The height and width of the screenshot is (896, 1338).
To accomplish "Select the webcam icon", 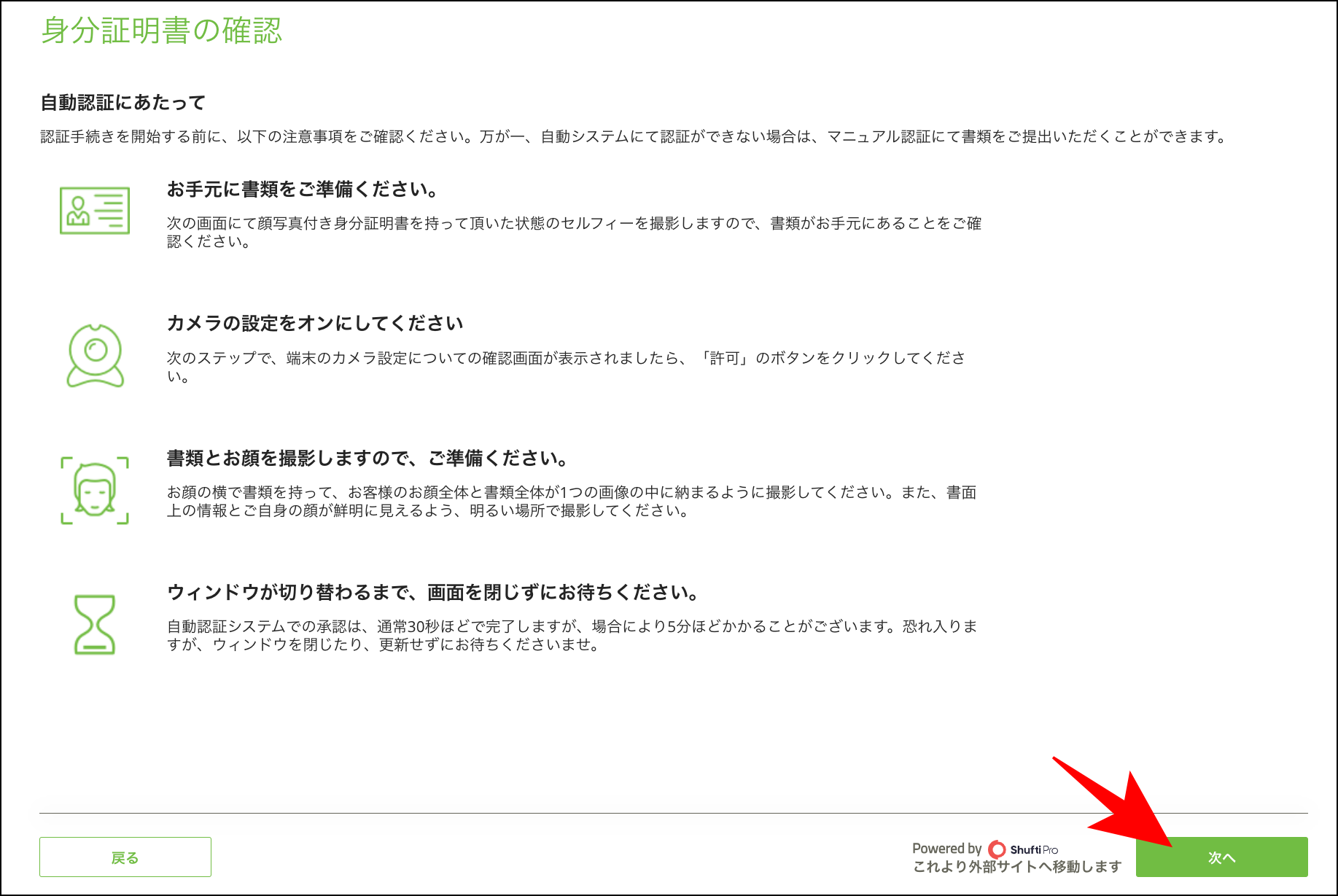I will pos(94,355).
